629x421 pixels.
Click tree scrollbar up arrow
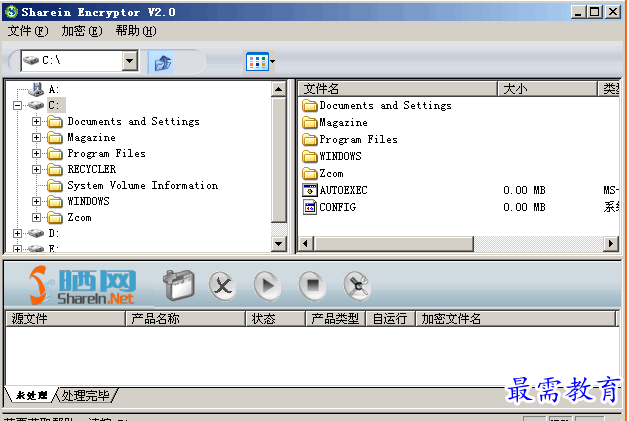[x=278, y=89]
